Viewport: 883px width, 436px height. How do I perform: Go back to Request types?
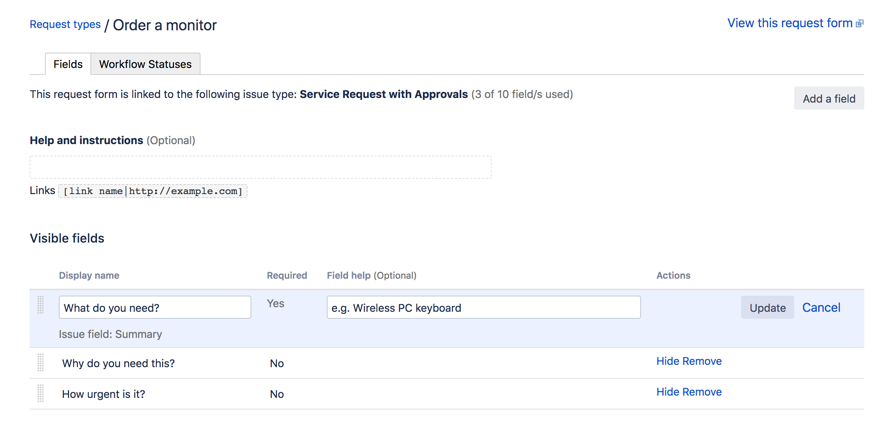65,24
